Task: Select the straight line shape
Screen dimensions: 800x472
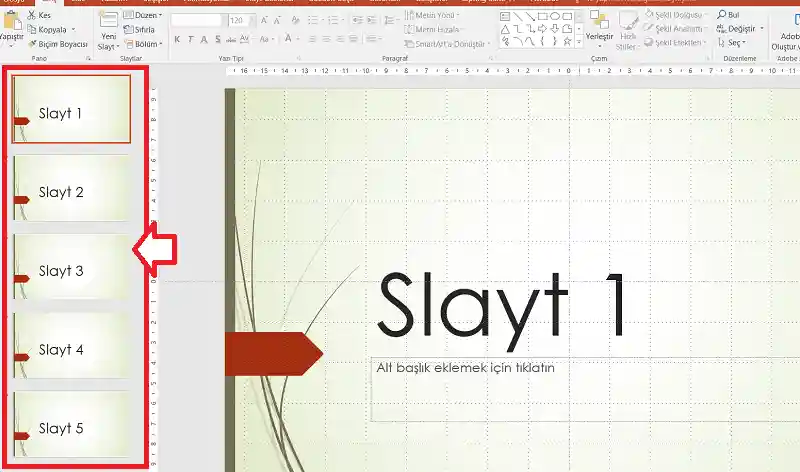Action: [x=517, y=16]
